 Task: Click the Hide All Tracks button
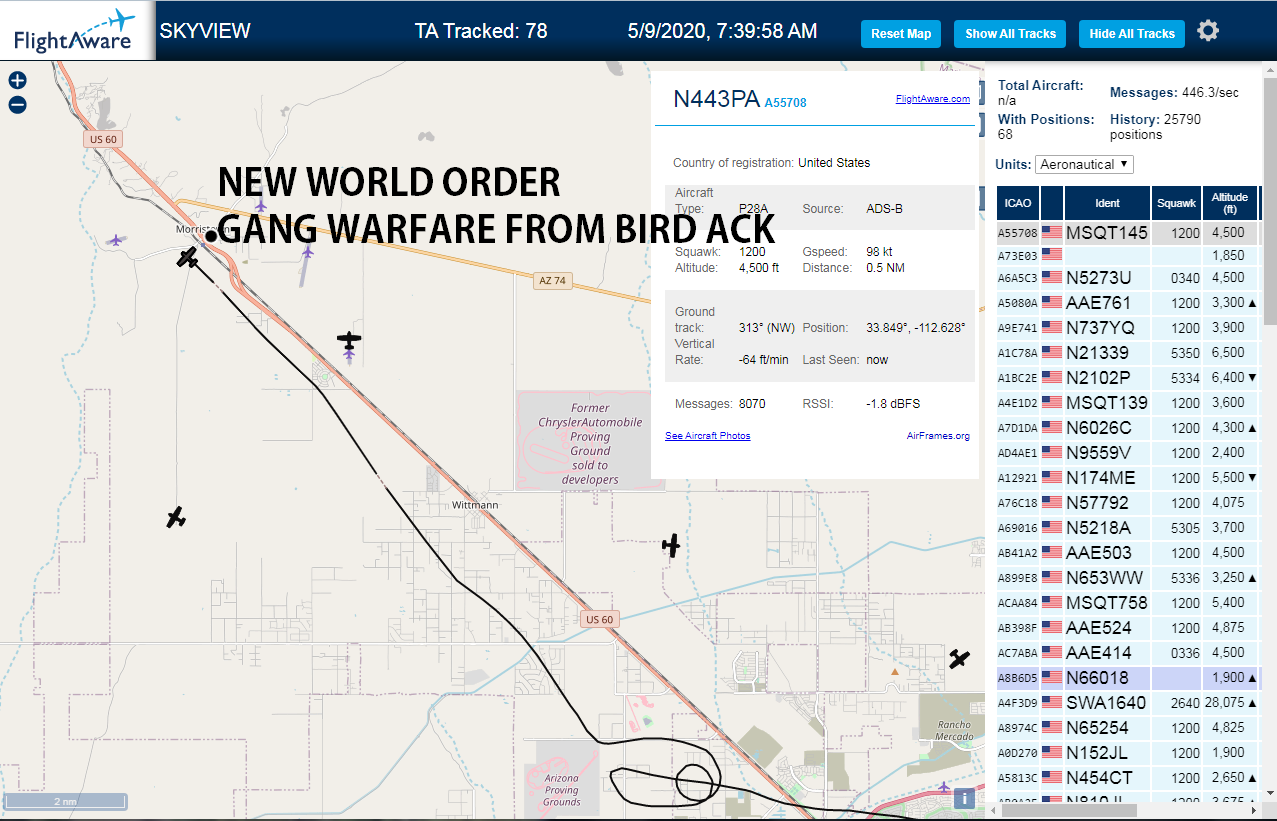click(x=1132, y=34)
